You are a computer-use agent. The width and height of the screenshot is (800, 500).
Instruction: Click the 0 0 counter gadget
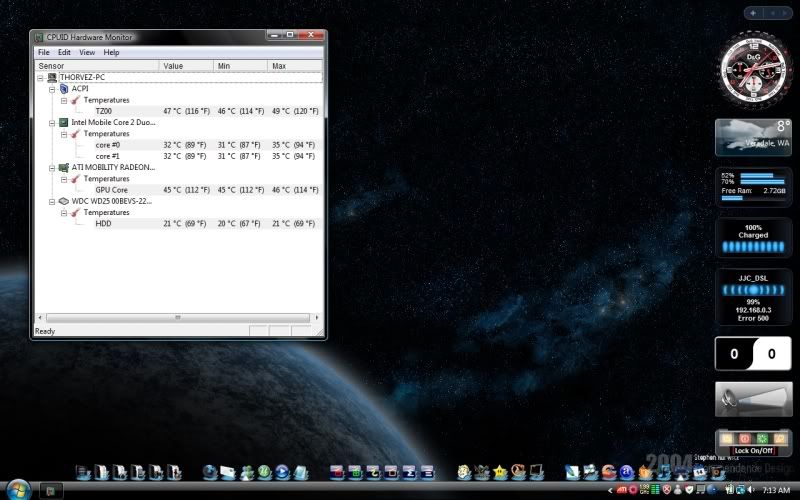(x=753, y=354)
